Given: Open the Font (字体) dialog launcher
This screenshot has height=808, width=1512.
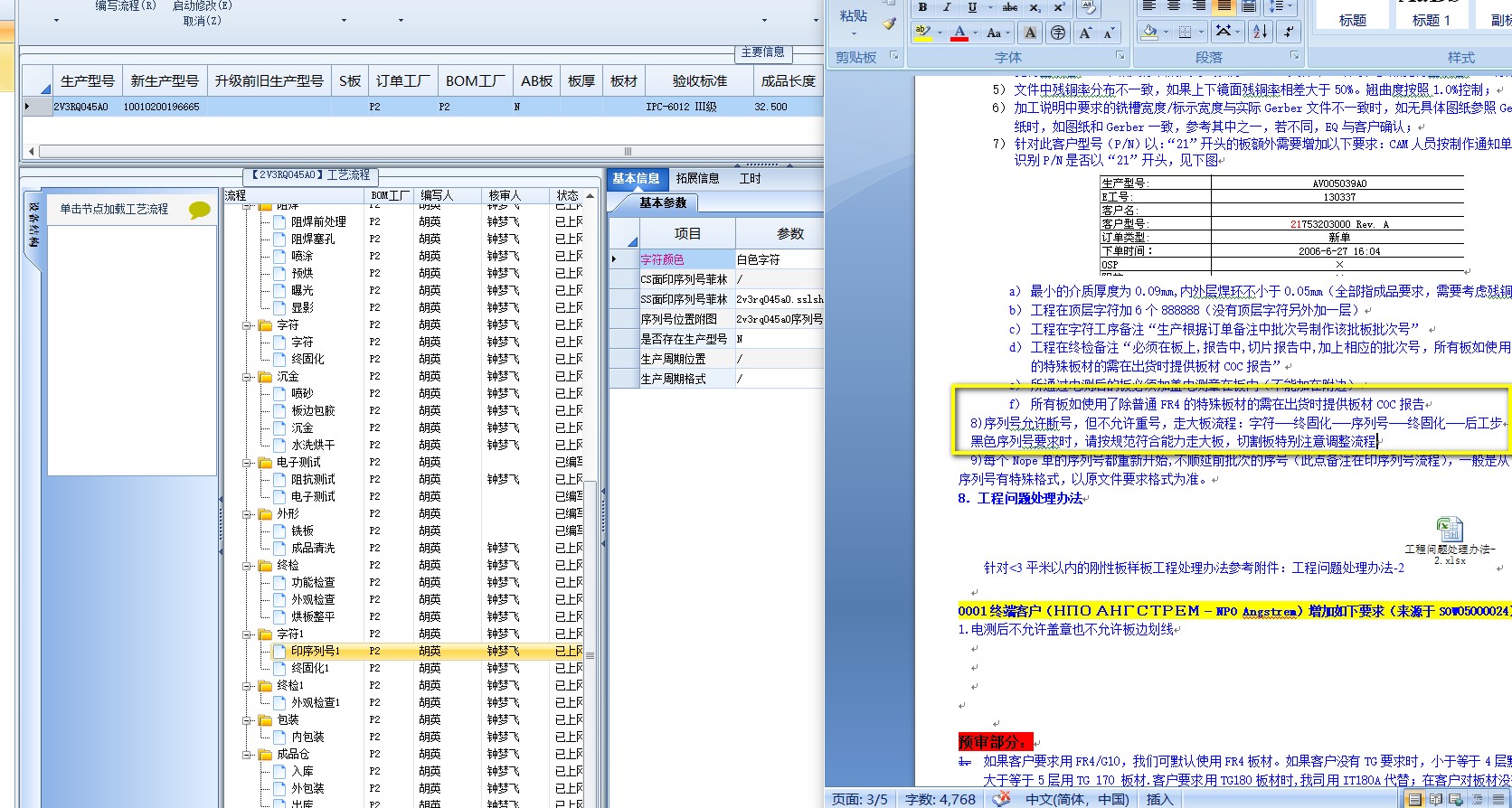Looking at the screenshot, I should click(x=1120, y=56).
